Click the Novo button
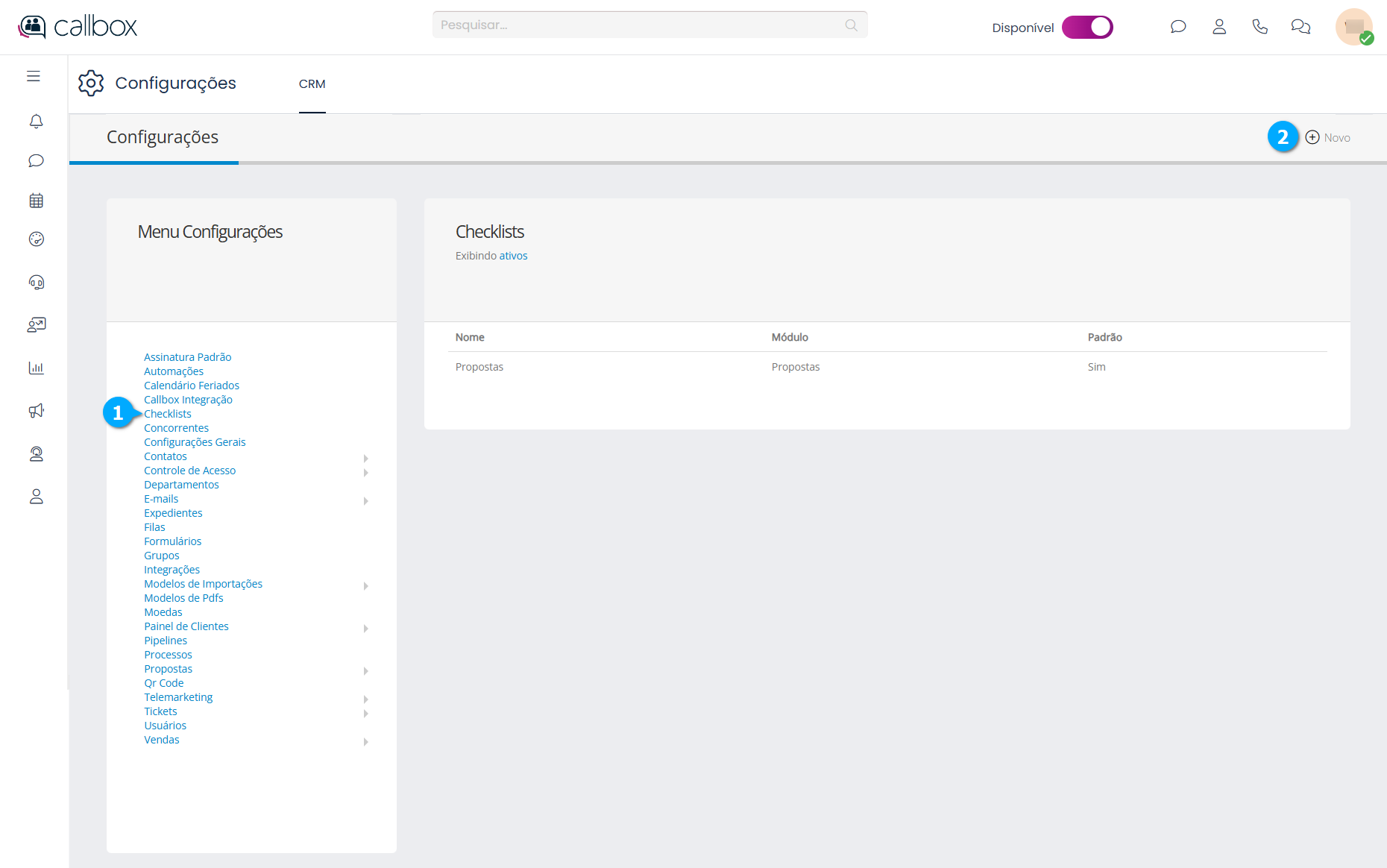This screenshot has width=1387, height=868. click(1328, 137)
